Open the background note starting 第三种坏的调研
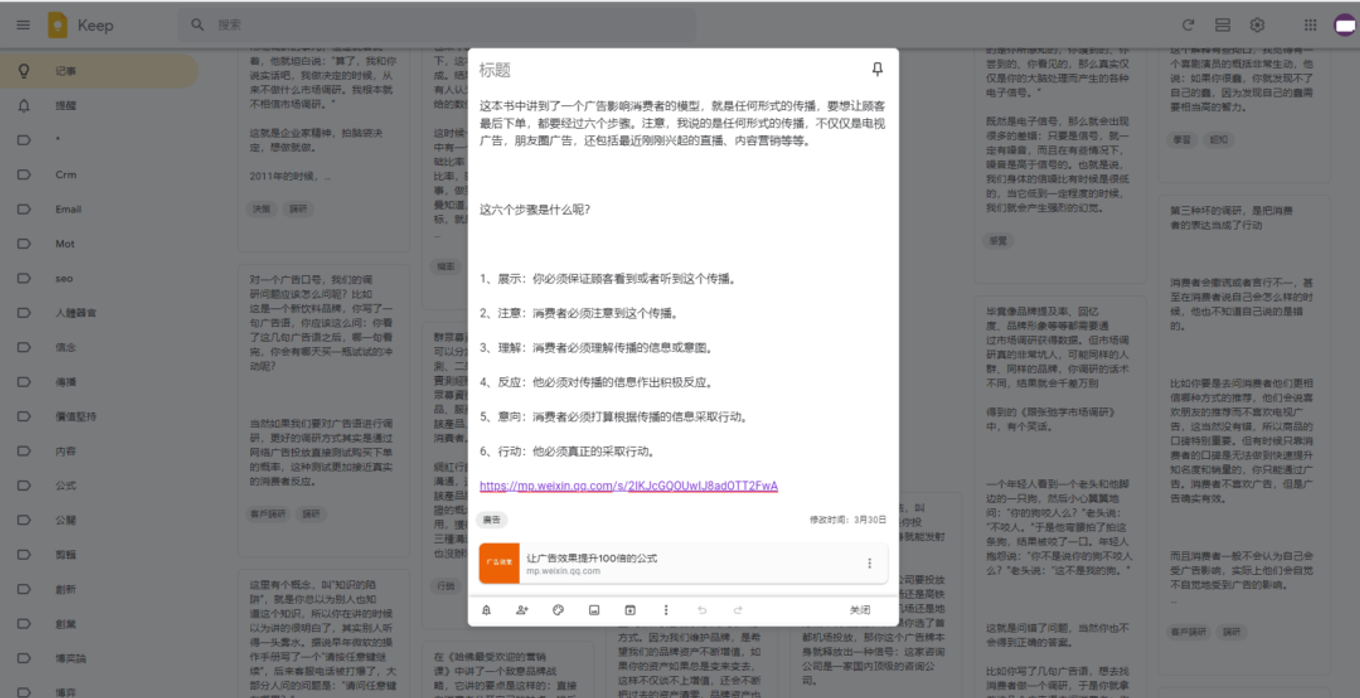This screenshot has height=698, width=1360. tap(1245, 420)
